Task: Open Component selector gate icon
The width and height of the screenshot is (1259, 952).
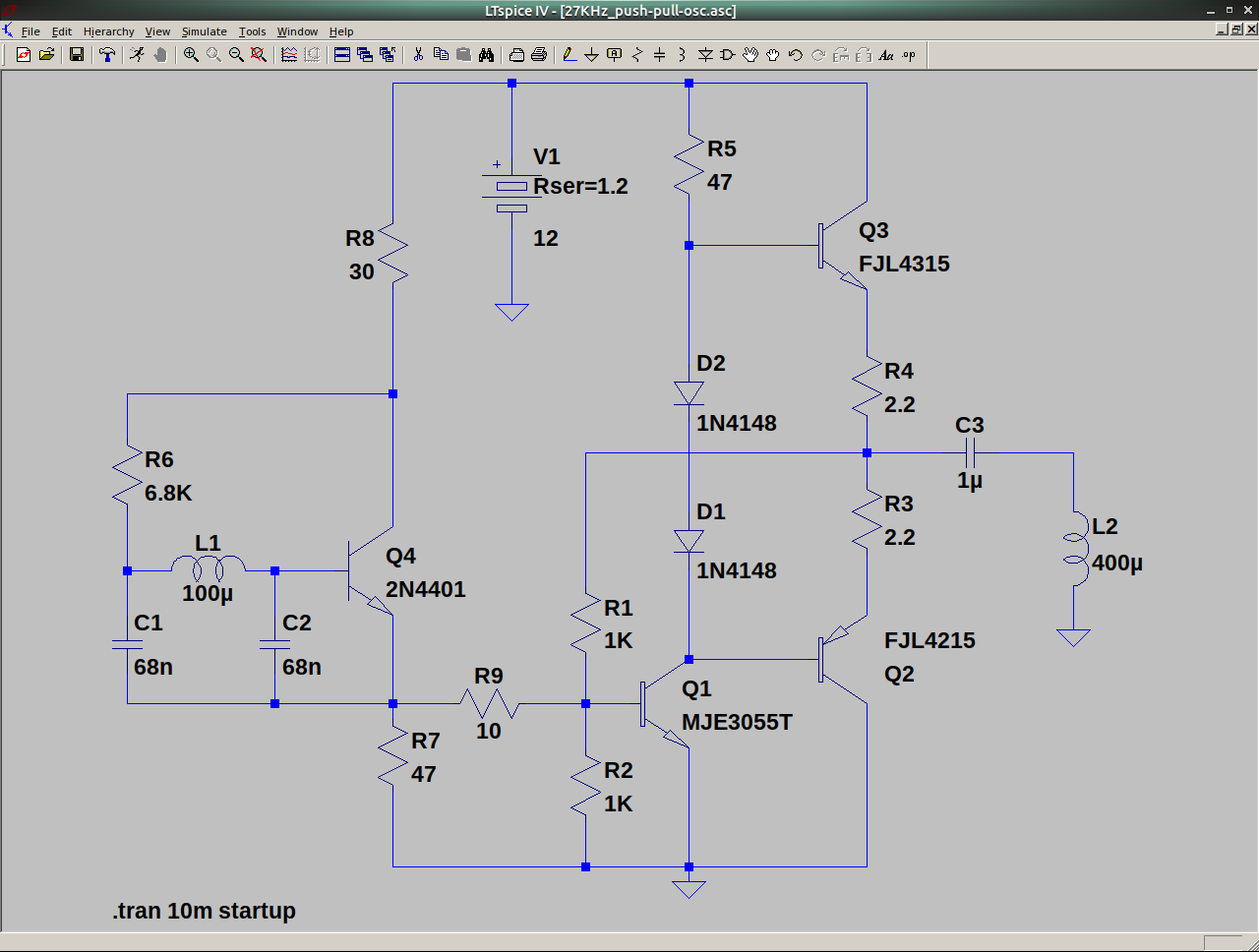Action: [728, 55]
